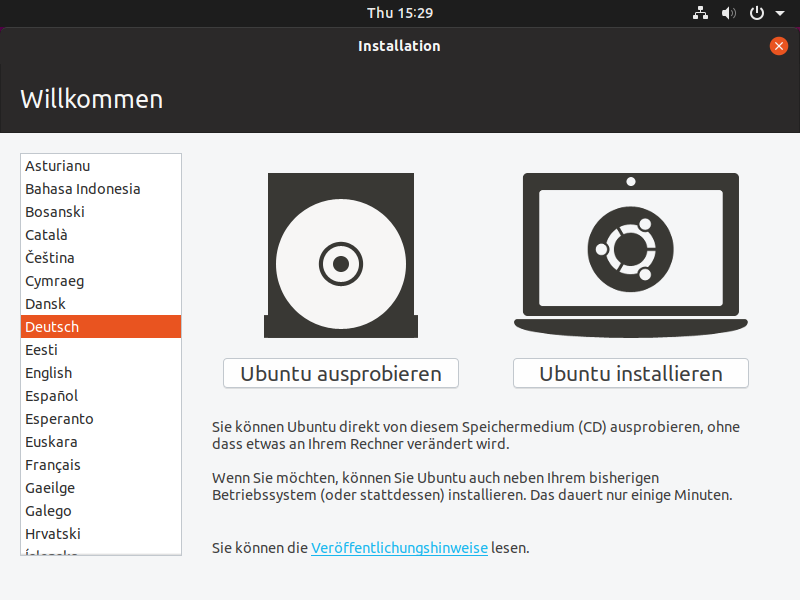This screenshot has width=800, height=600.
Task: Choose Esperanto from the list
Action: click(101, 418)
